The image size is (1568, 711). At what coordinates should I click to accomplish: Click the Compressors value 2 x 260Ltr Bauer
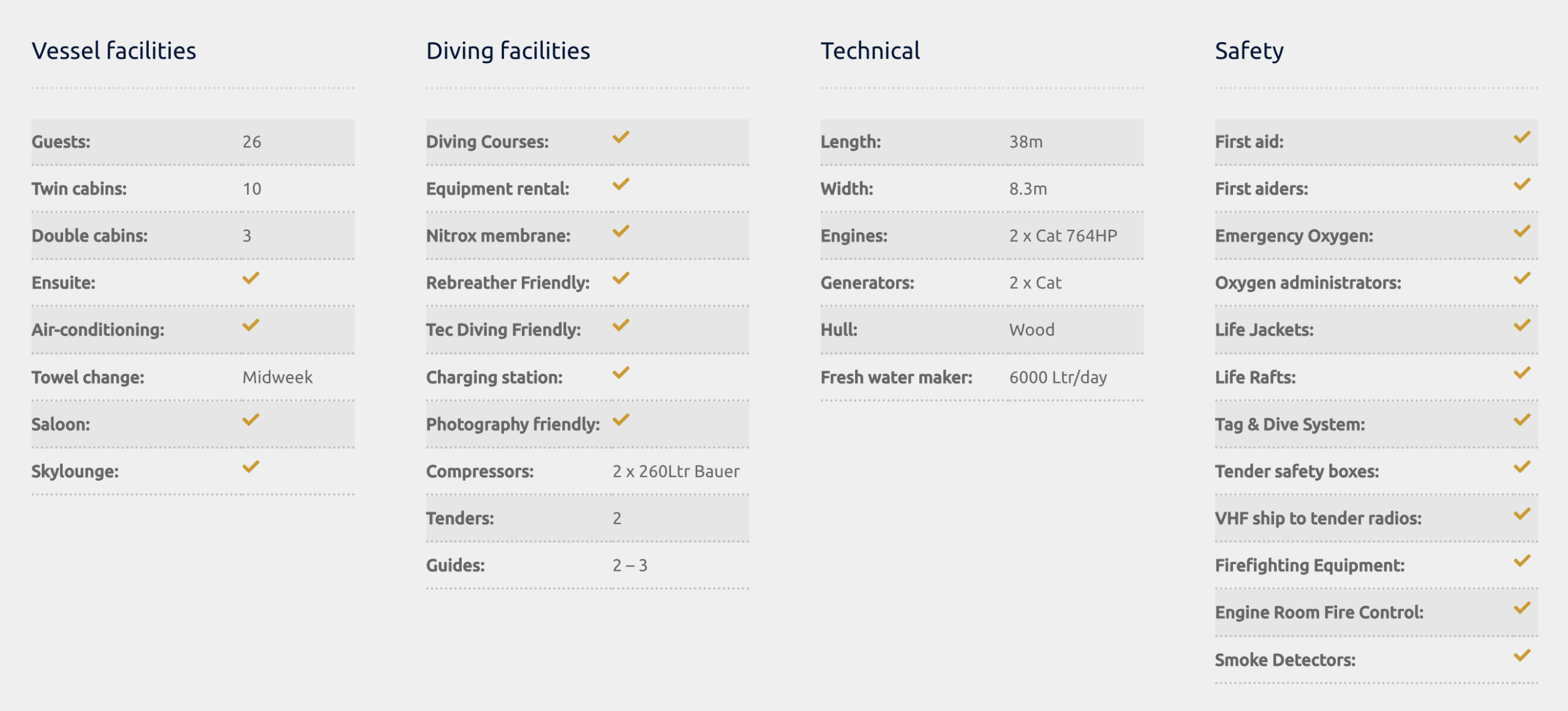pos(676,472)
